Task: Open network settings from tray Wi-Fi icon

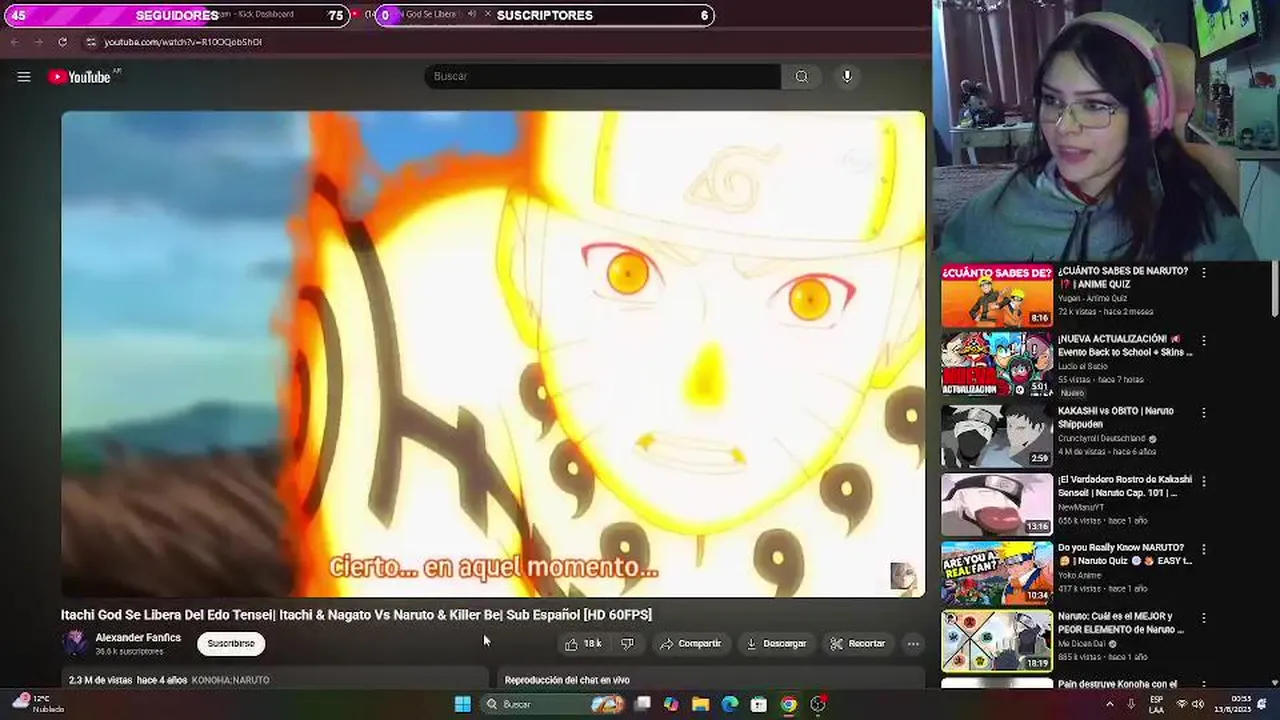Action: tap(1181, 704)
